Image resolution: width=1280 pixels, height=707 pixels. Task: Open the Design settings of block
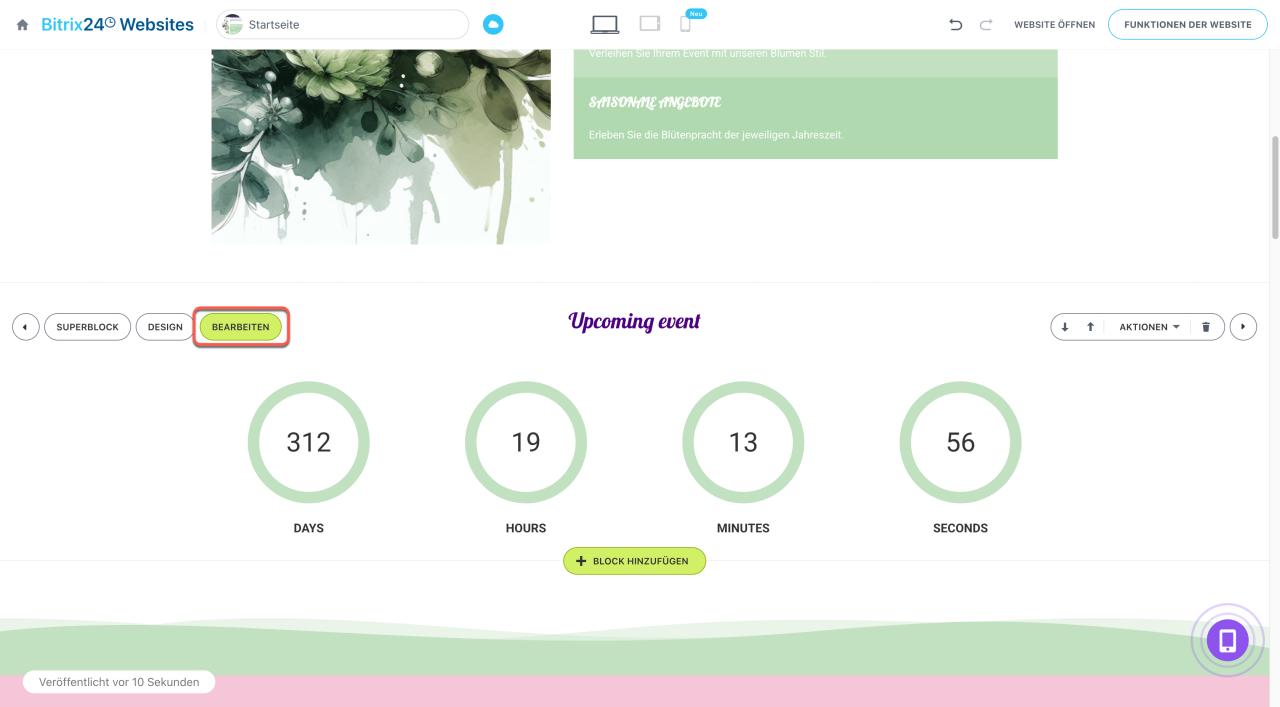165,327
